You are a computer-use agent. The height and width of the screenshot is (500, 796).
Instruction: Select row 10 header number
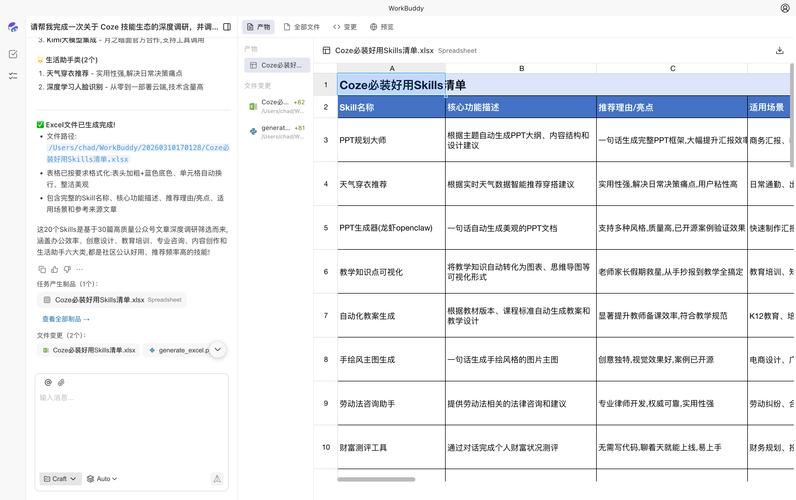tap(325, 447)
